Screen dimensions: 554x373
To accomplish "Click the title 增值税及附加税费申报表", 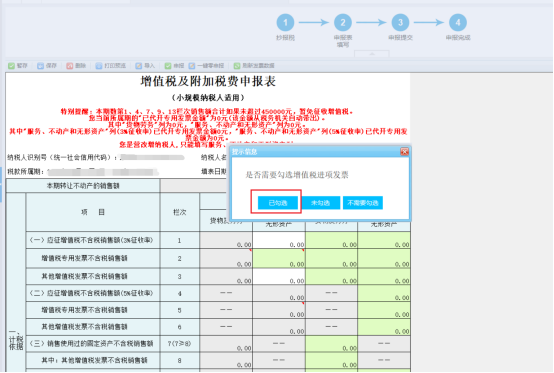I will [208, 82].
